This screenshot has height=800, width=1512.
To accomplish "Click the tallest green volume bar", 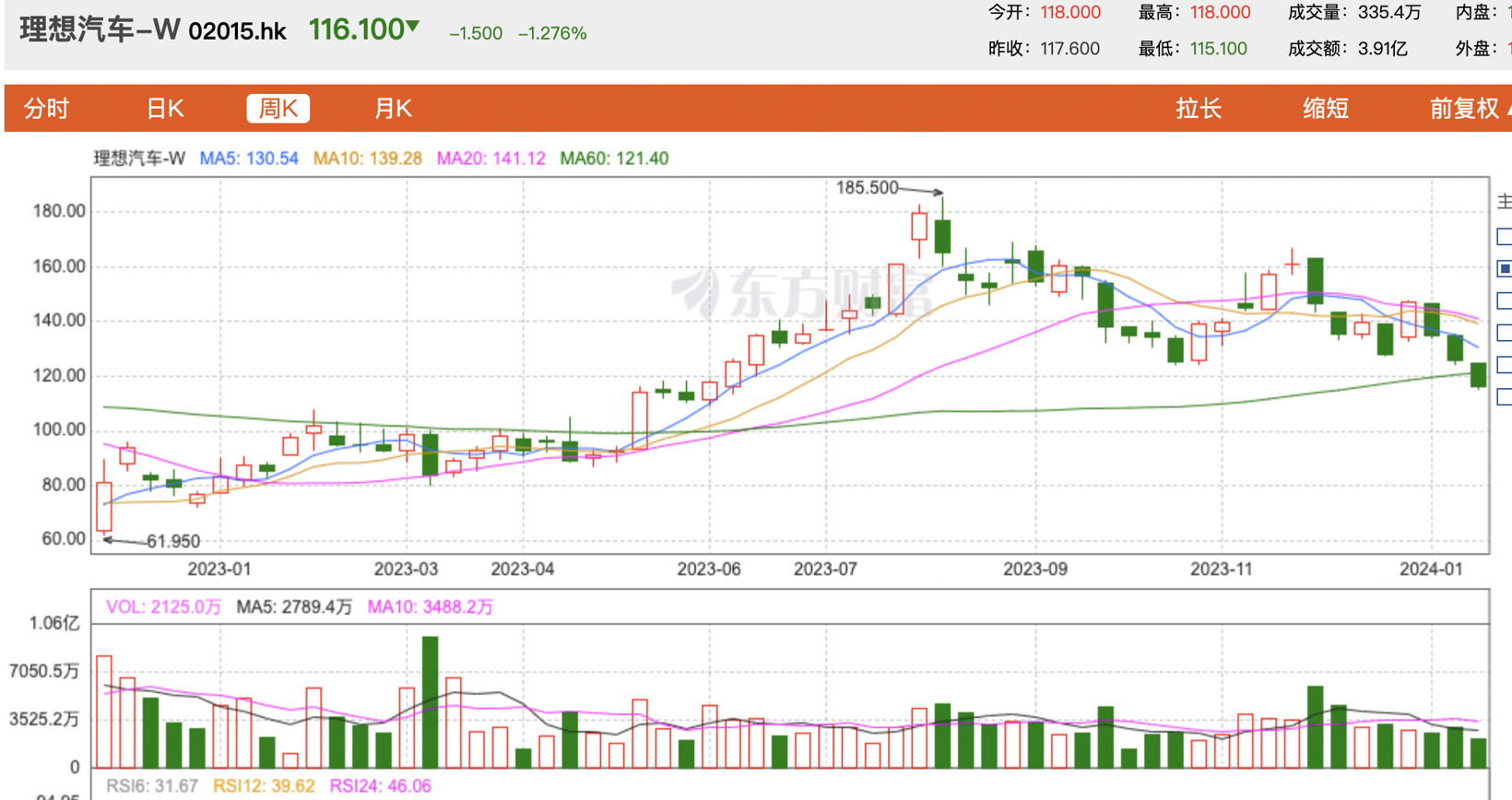I will 430,700.
